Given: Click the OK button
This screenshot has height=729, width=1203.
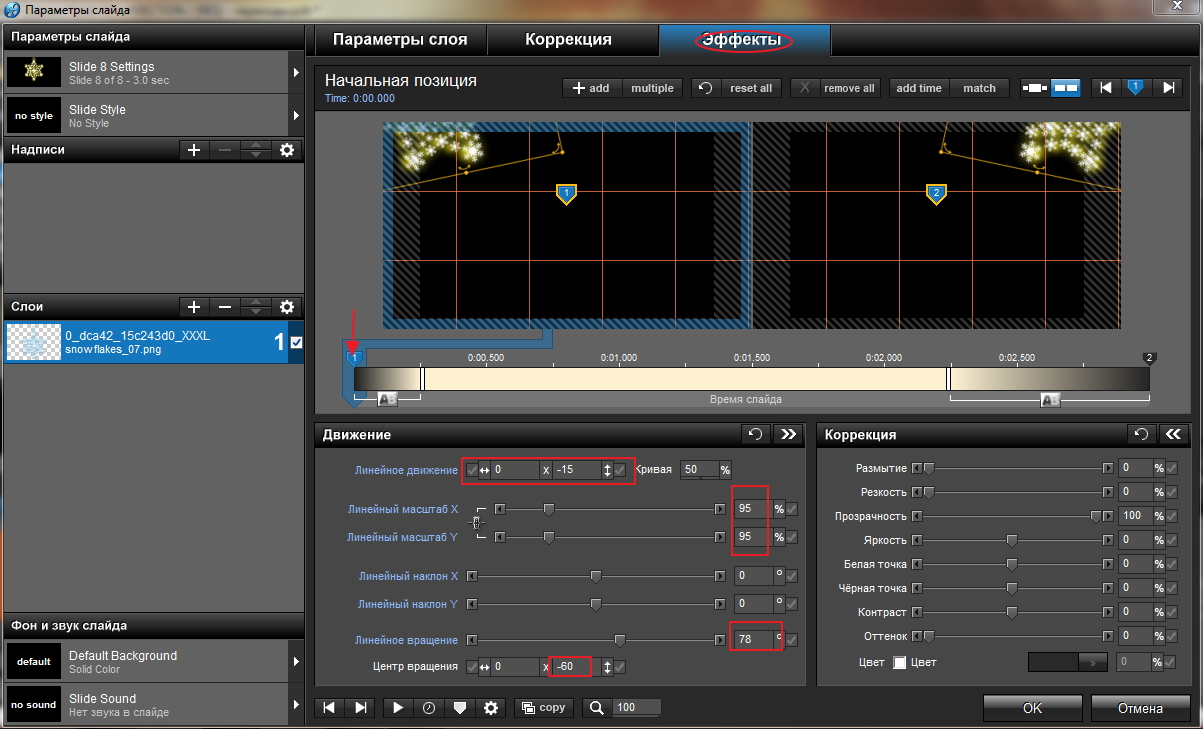Looking at the screenshot, I should coord(1032,708).
